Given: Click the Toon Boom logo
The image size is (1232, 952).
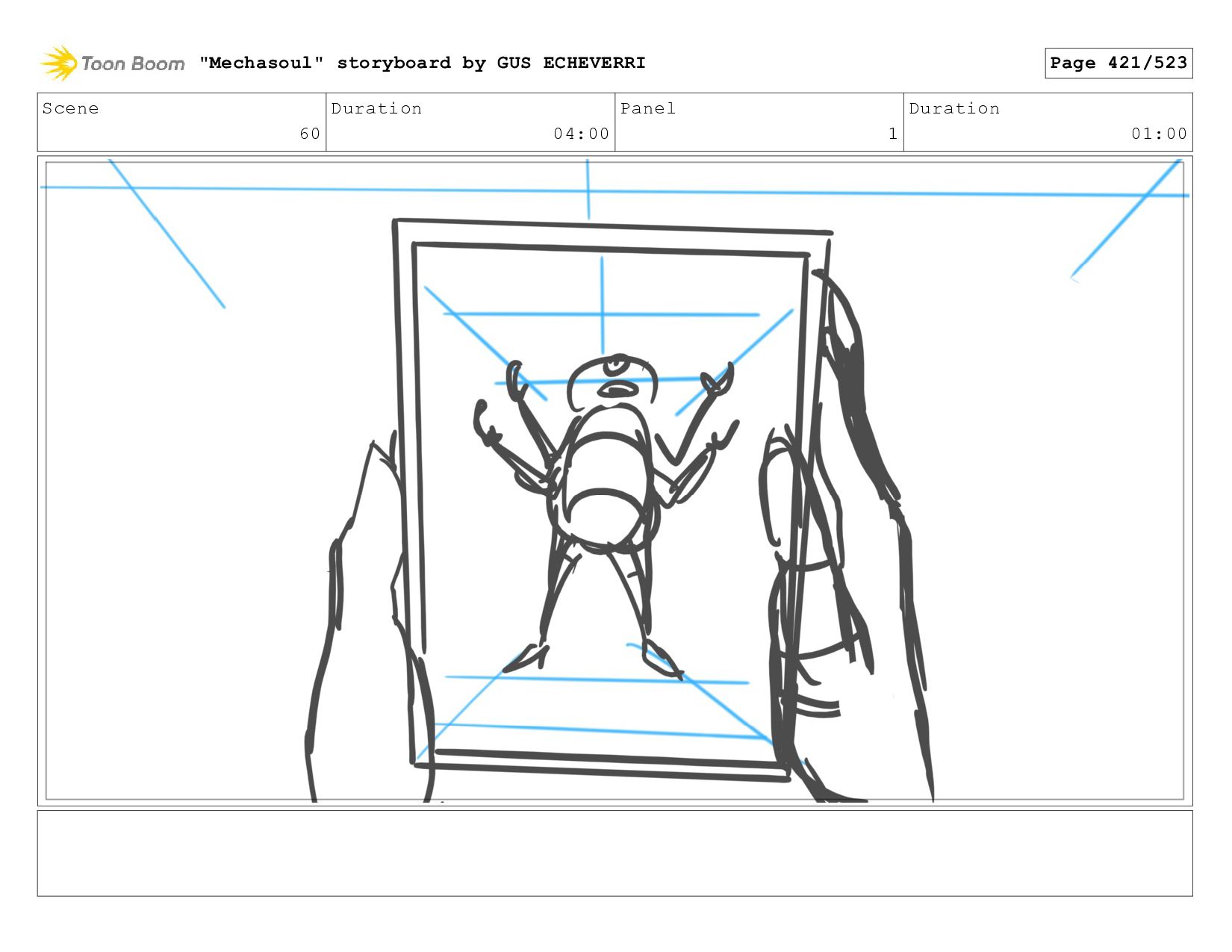Looking at the screenshot, I should click(x=112, y=63).
